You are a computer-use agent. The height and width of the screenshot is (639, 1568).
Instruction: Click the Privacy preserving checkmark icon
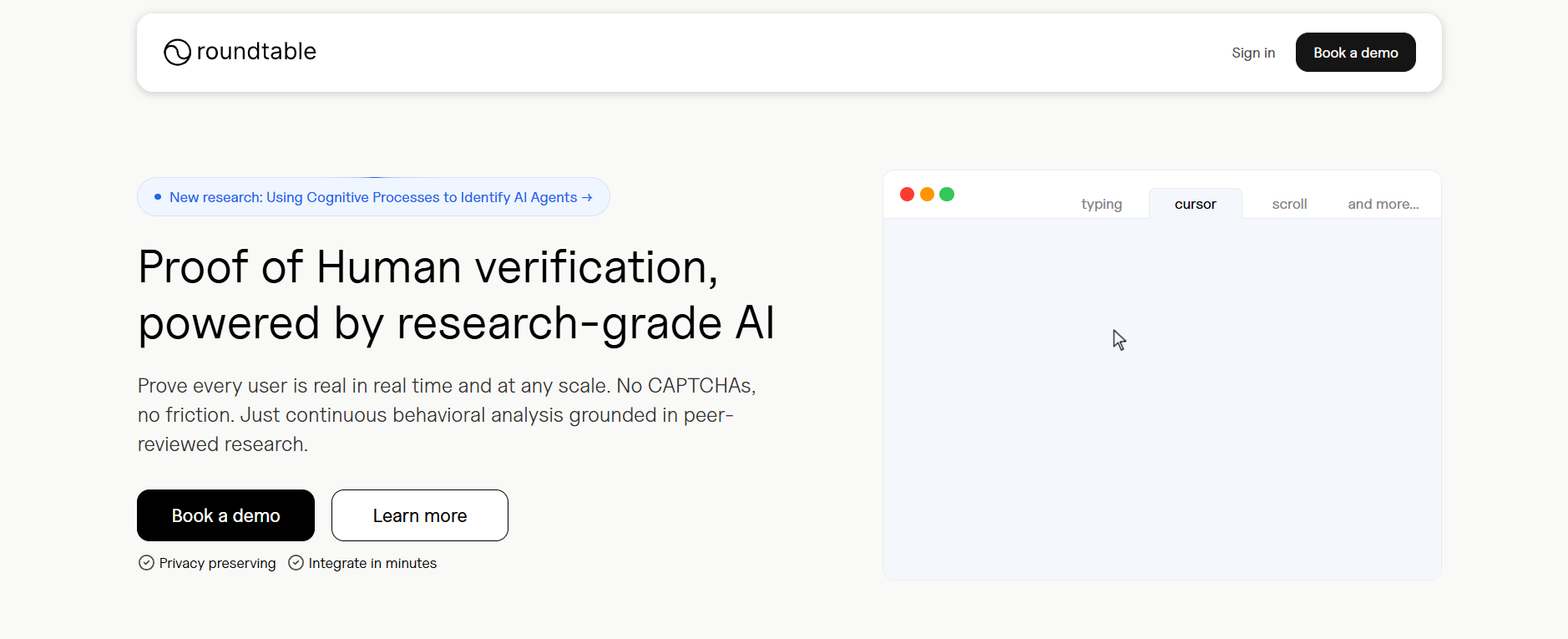coord(146,563)
